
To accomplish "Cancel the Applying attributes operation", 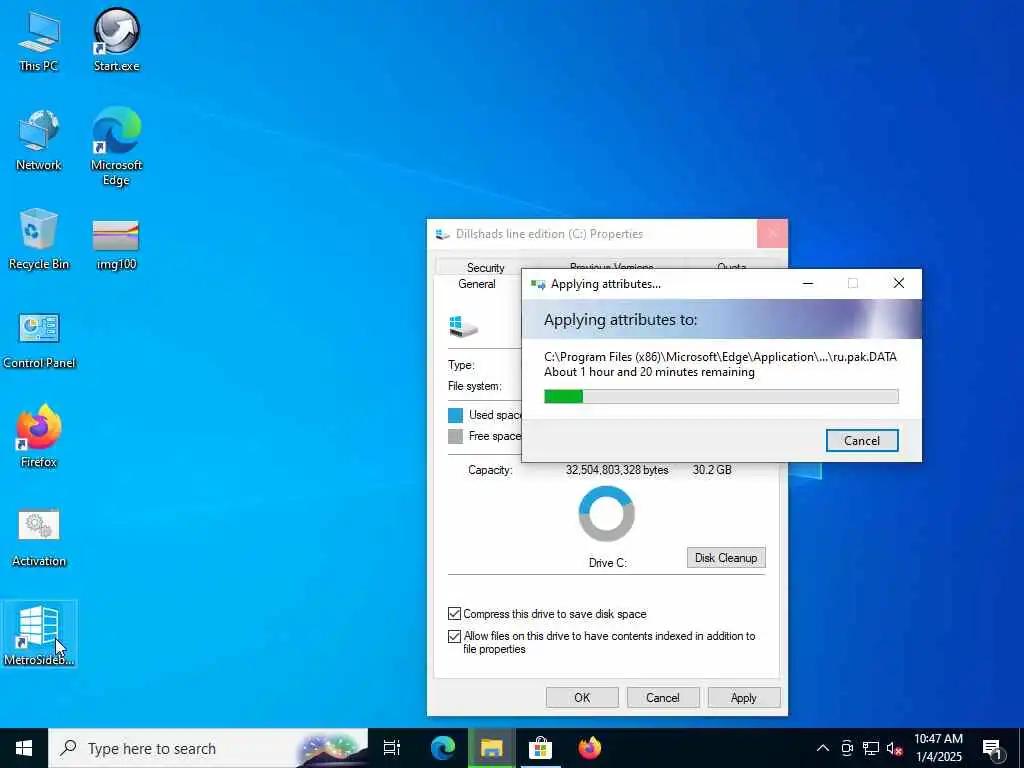I will (861, 441).
